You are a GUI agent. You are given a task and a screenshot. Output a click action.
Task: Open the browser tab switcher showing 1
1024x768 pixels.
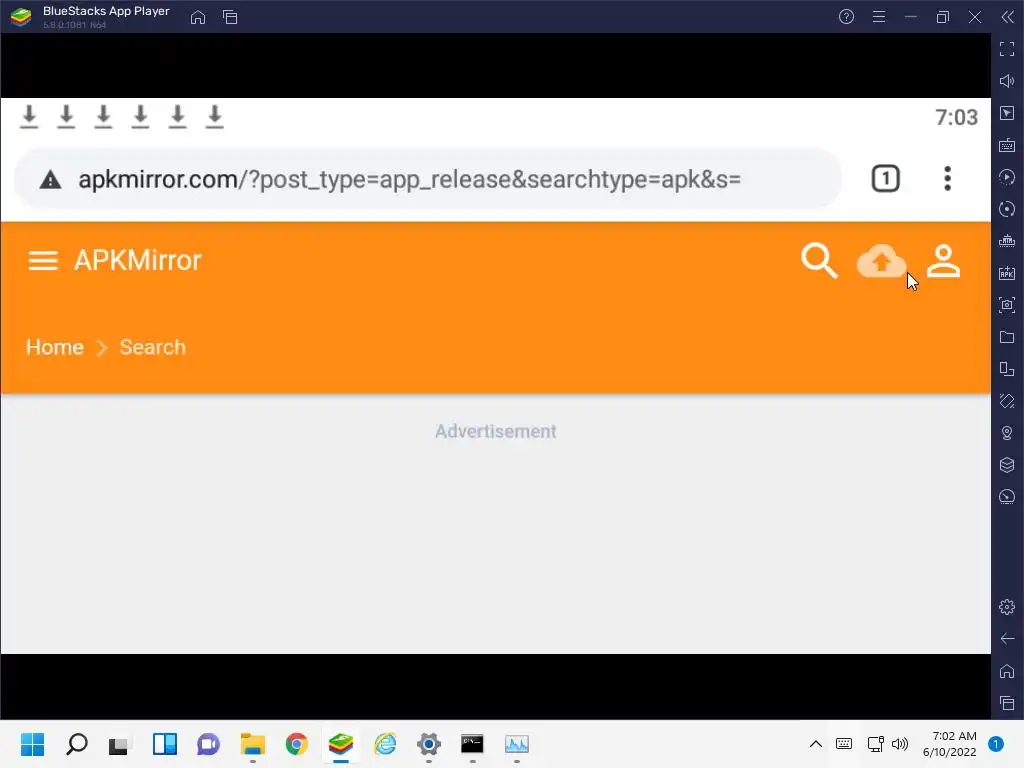point(886,179)
